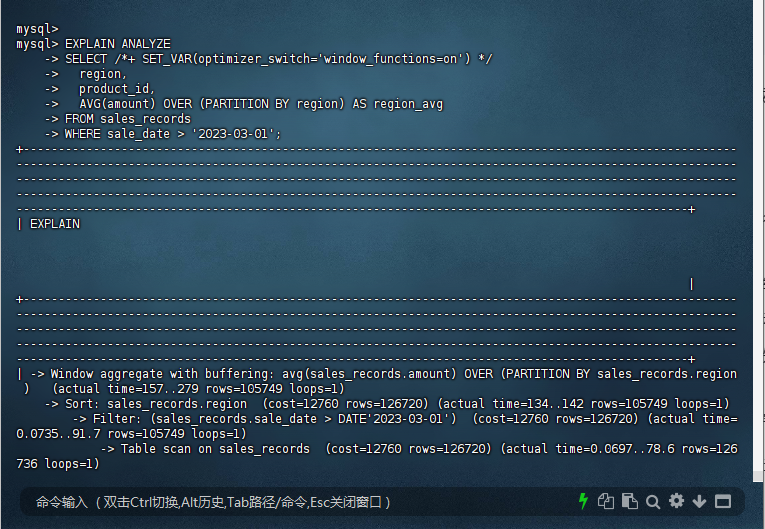Click the copy icon in command bar
This screenshot has width=765, height=529.
coord(605,501)
